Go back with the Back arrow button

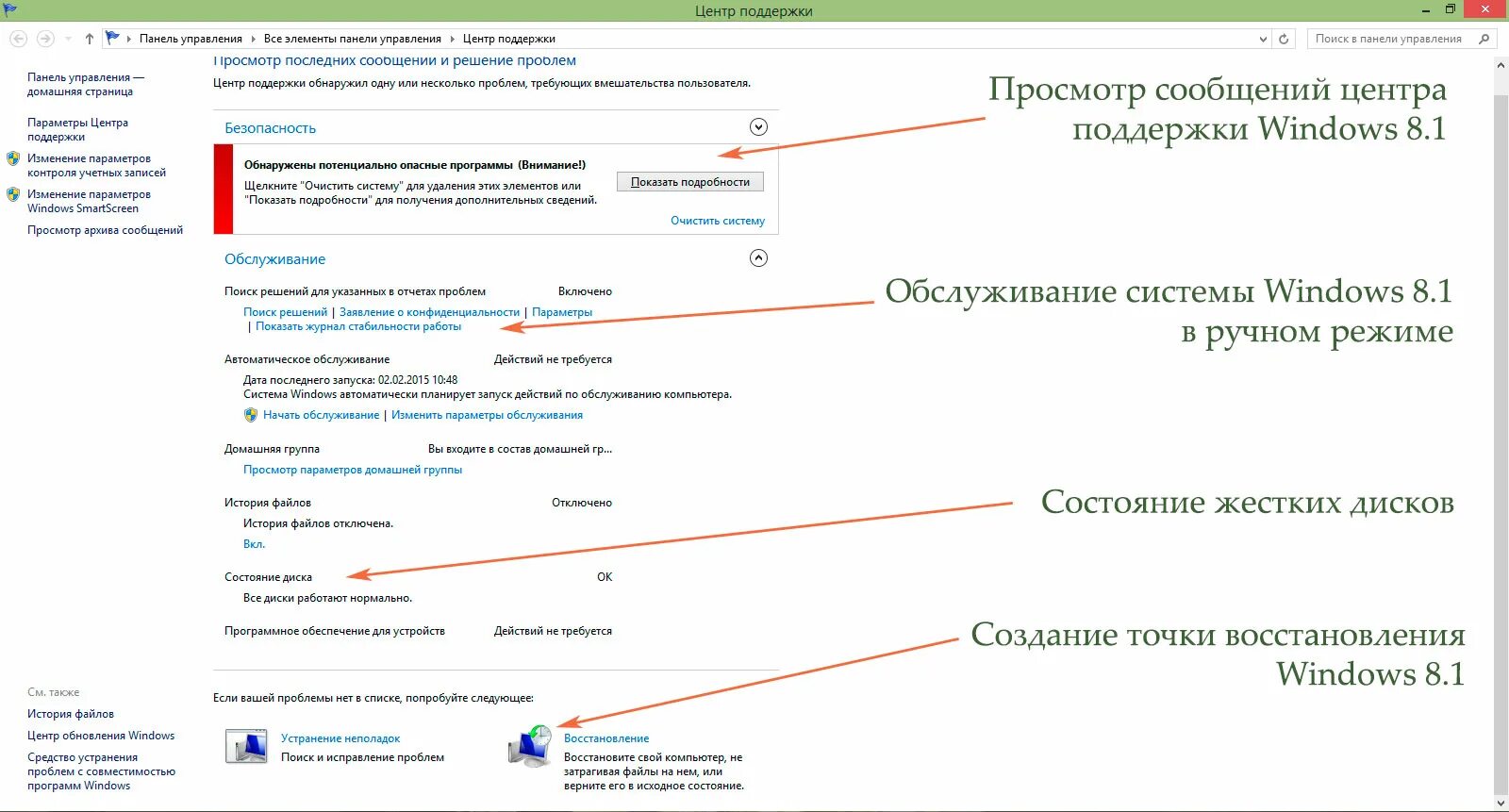tap(18, 39)
